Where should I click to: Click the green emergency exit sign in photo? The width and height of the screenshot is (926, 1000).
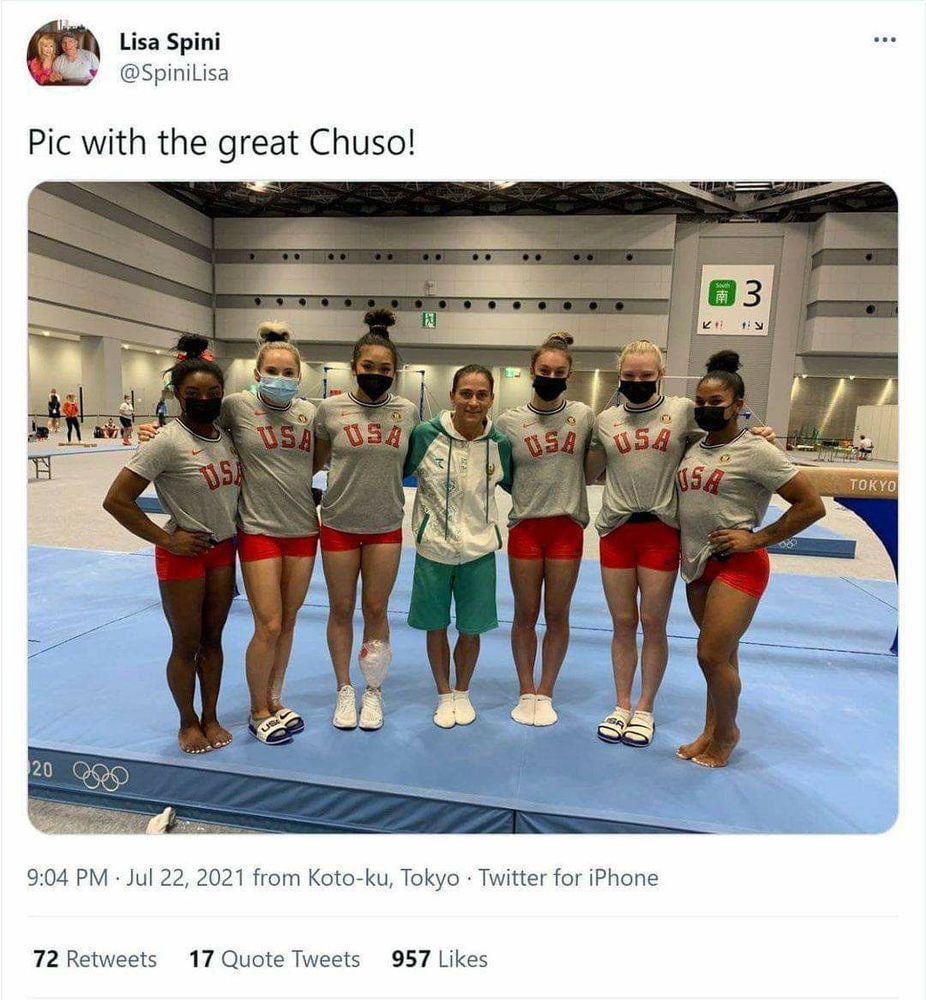tap(431, 320)
